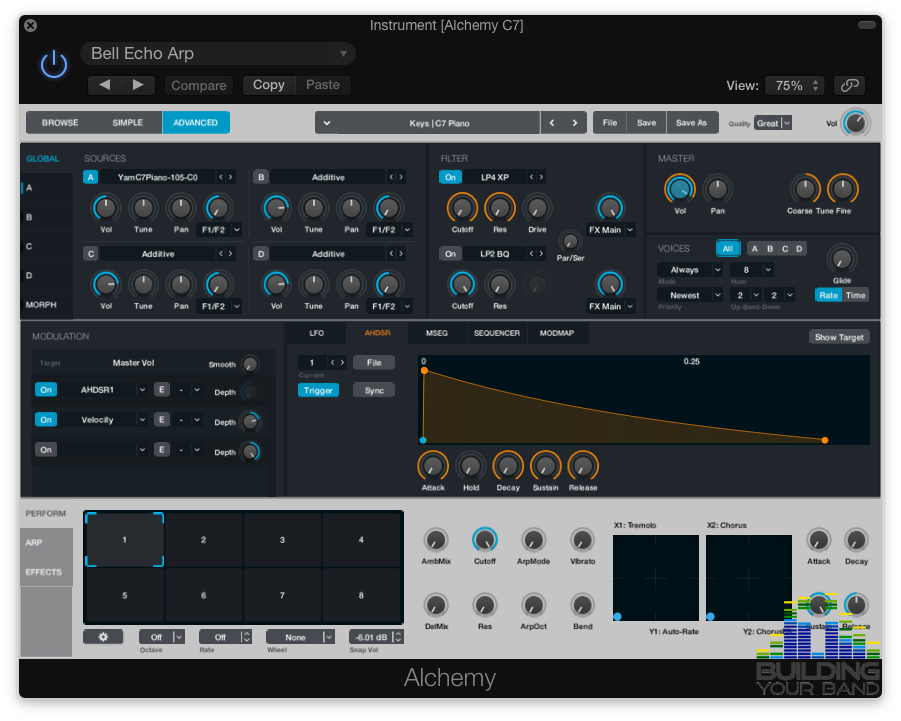
Task: Click the AHDSR Attack knob
Action: [x=433, y=466]
